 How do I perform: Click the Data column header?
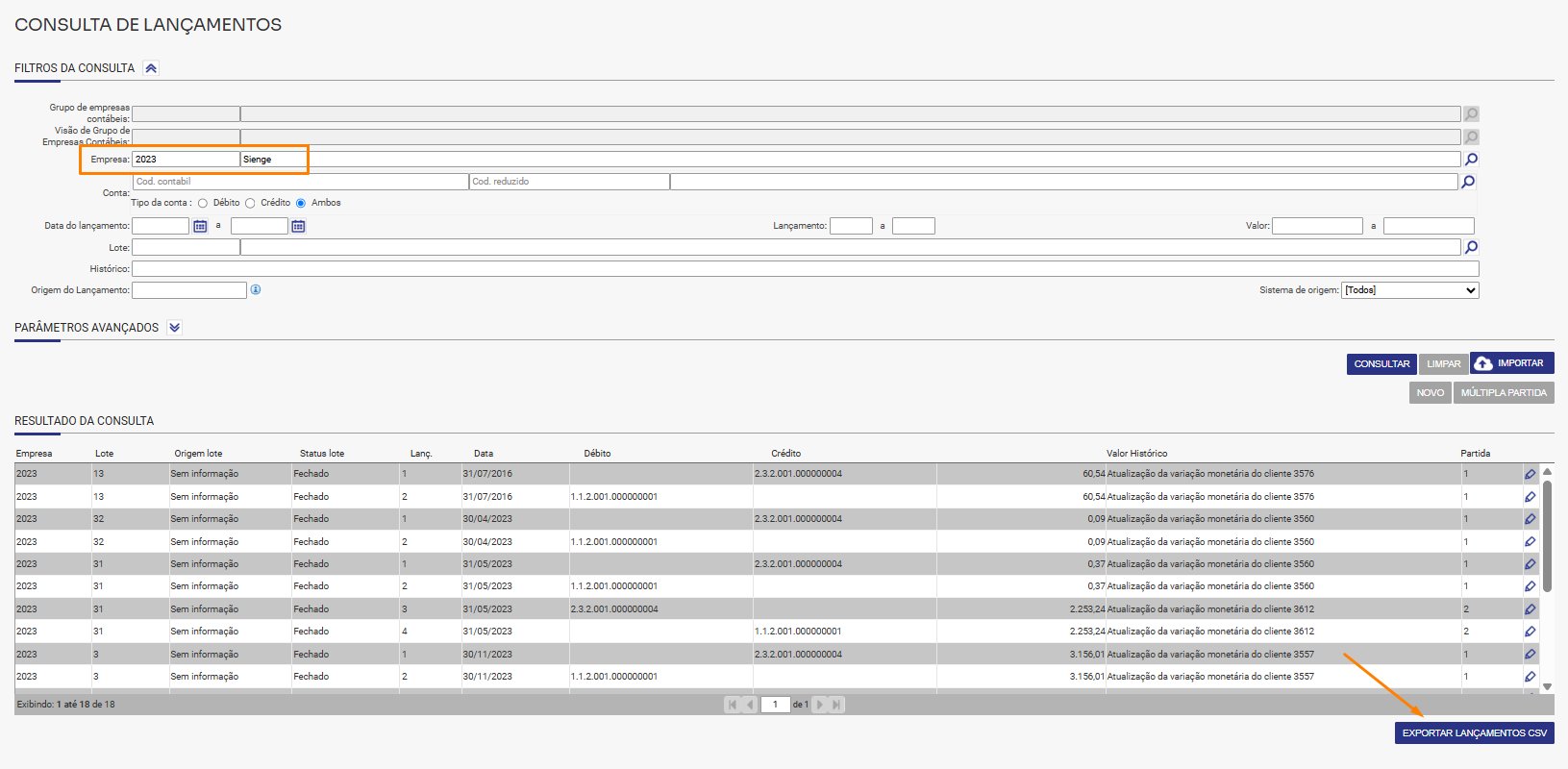point(484,454)
